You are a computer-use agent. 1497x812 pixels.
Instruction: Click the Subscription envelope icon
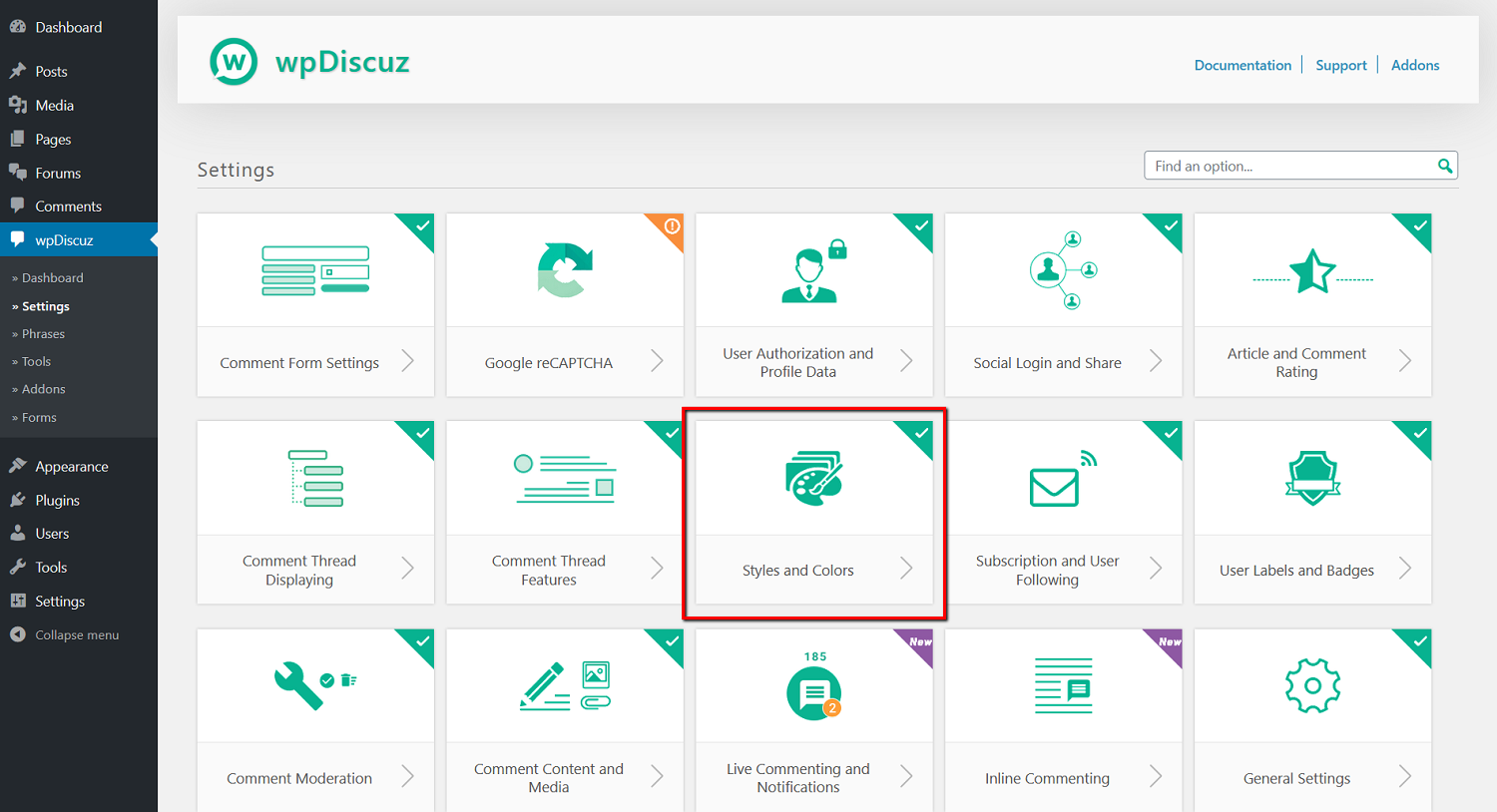tap(1064, 479)
